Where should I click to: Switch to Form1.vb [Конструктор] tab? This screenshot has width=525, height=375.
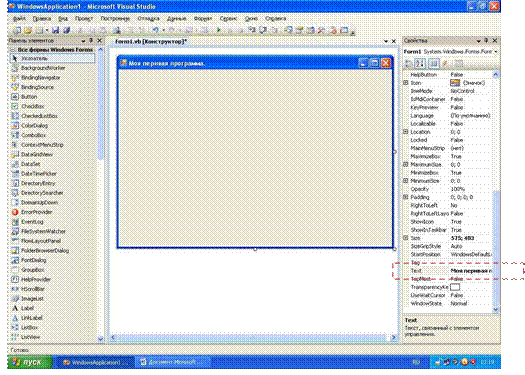click(151, 42)
